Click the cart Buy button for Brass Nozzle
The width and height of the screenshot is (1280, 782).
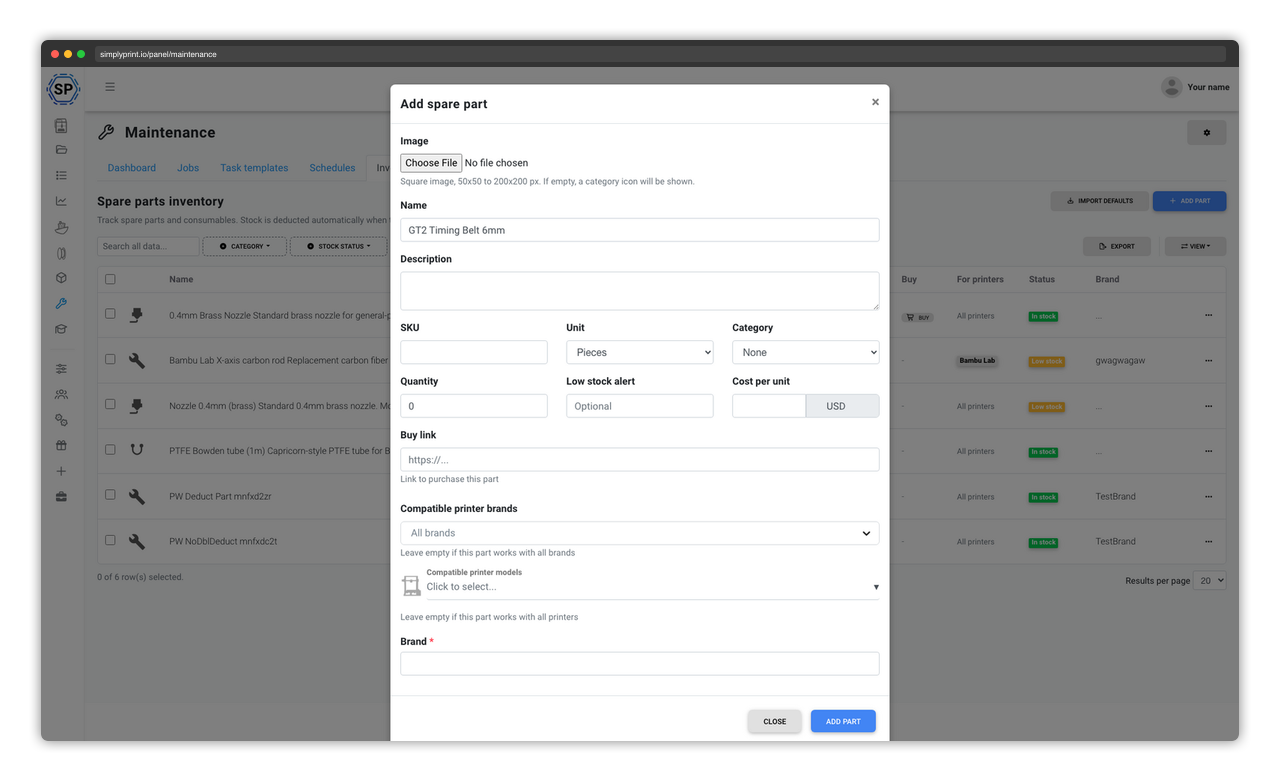(x=917, y=317)
